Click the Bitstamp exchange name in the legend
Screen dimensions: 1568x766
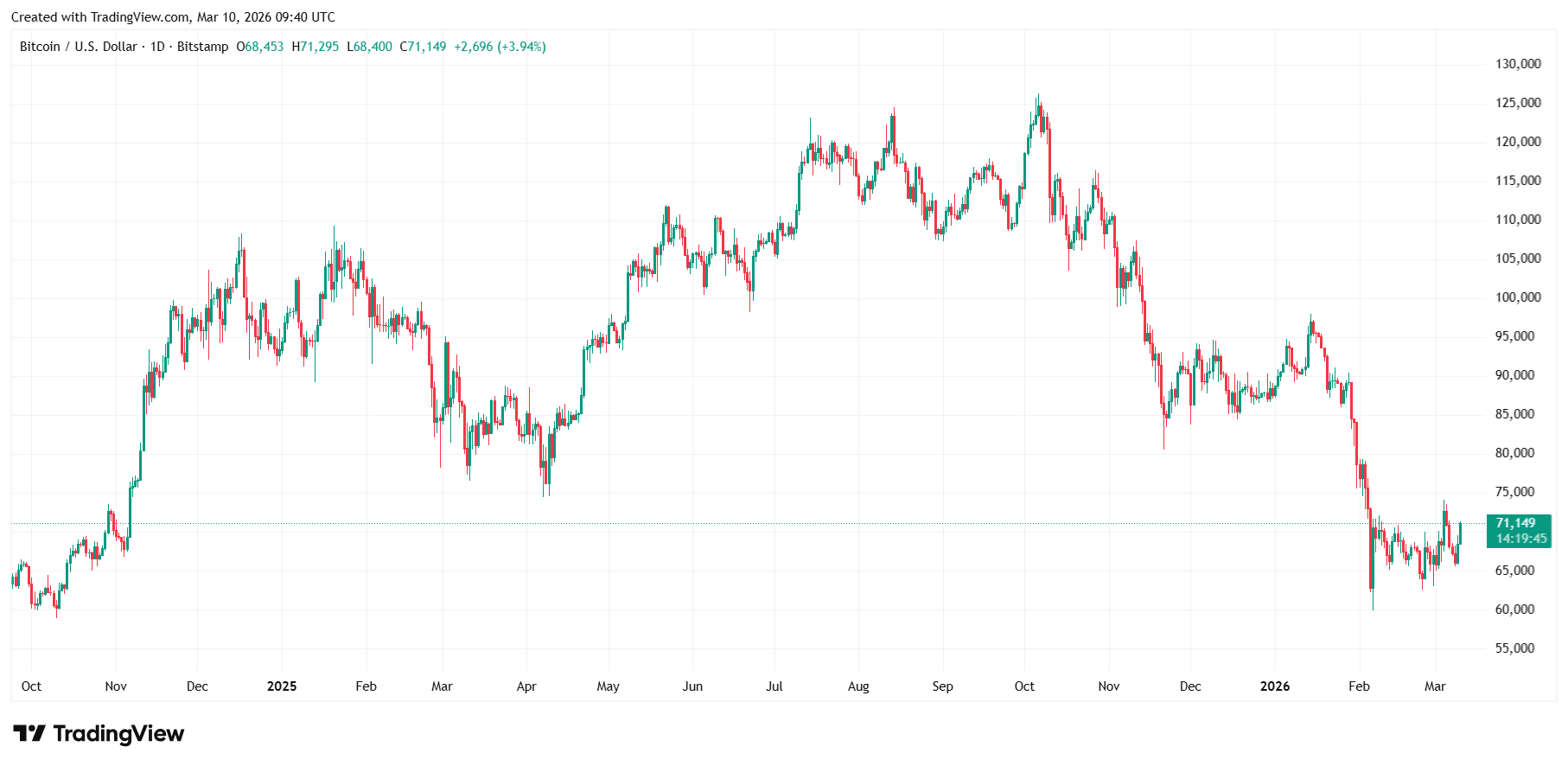pos(202,47)
